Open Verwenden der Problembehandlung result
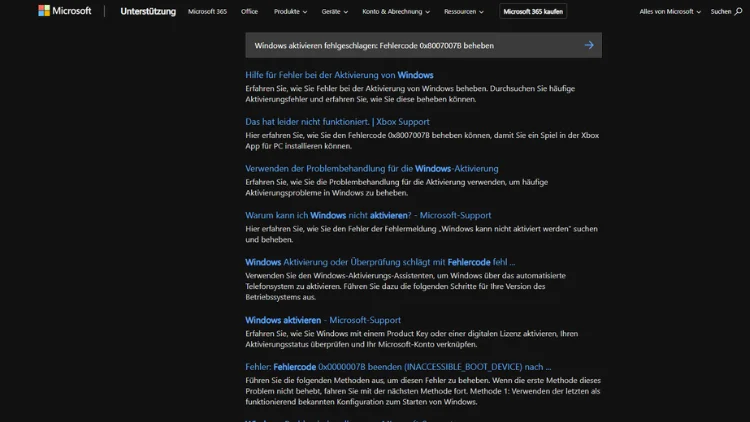750x422 pixels. click(372, 169)
